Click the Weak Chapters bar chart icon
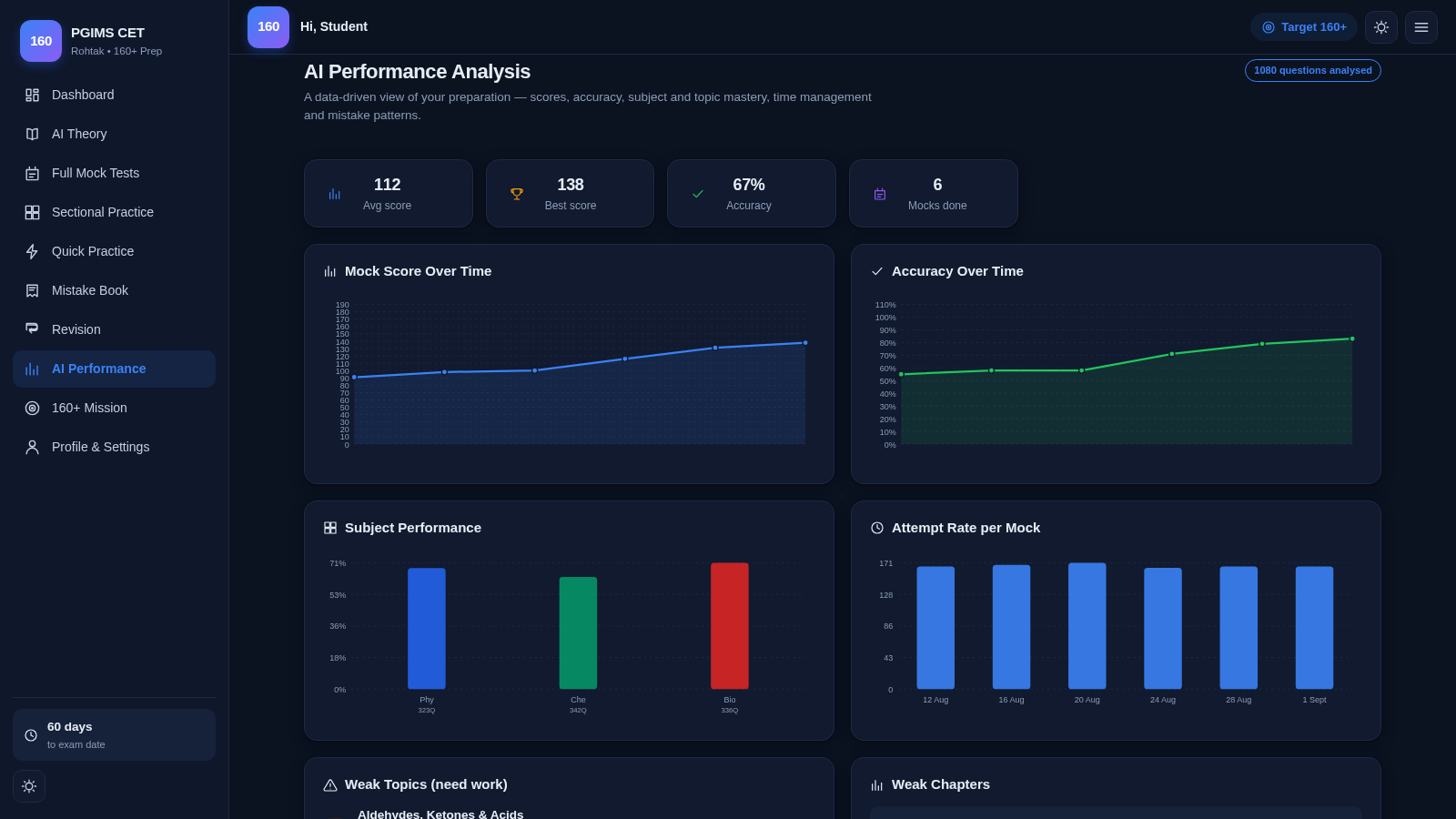The width and height of the screenshot is (1456, 819). (877, 784)
